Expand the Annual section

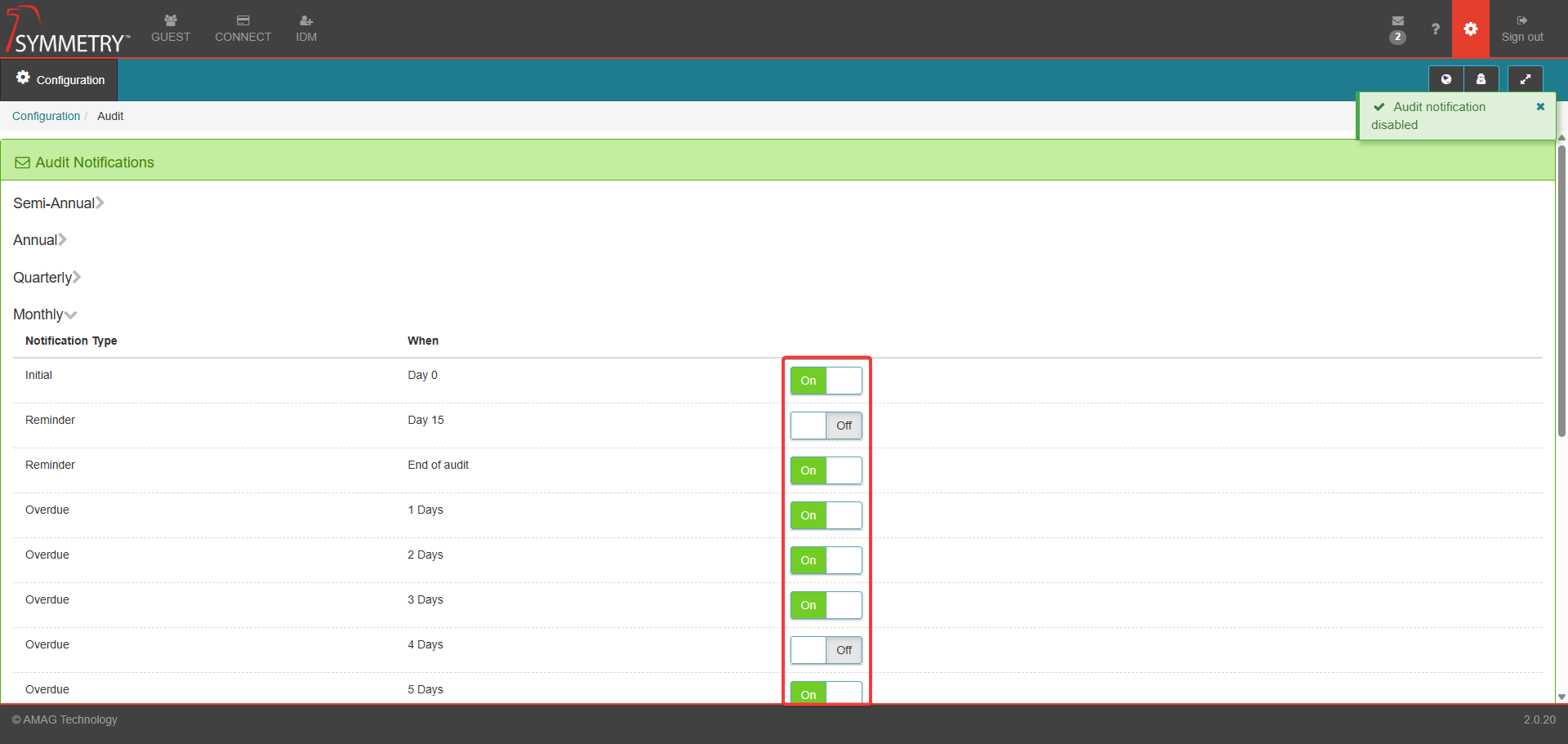(39, 240)
